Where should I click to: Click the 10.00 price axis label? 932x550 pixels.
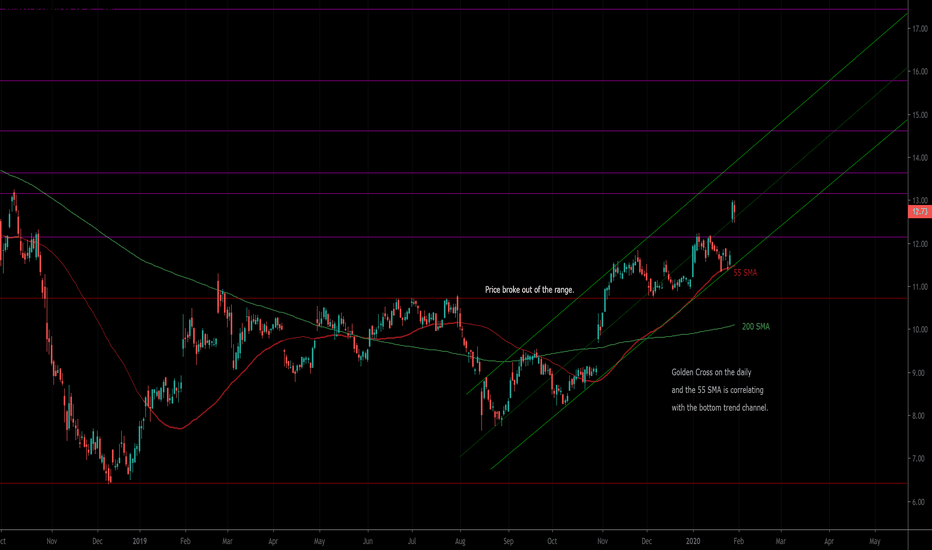click(x=920, y=329)
